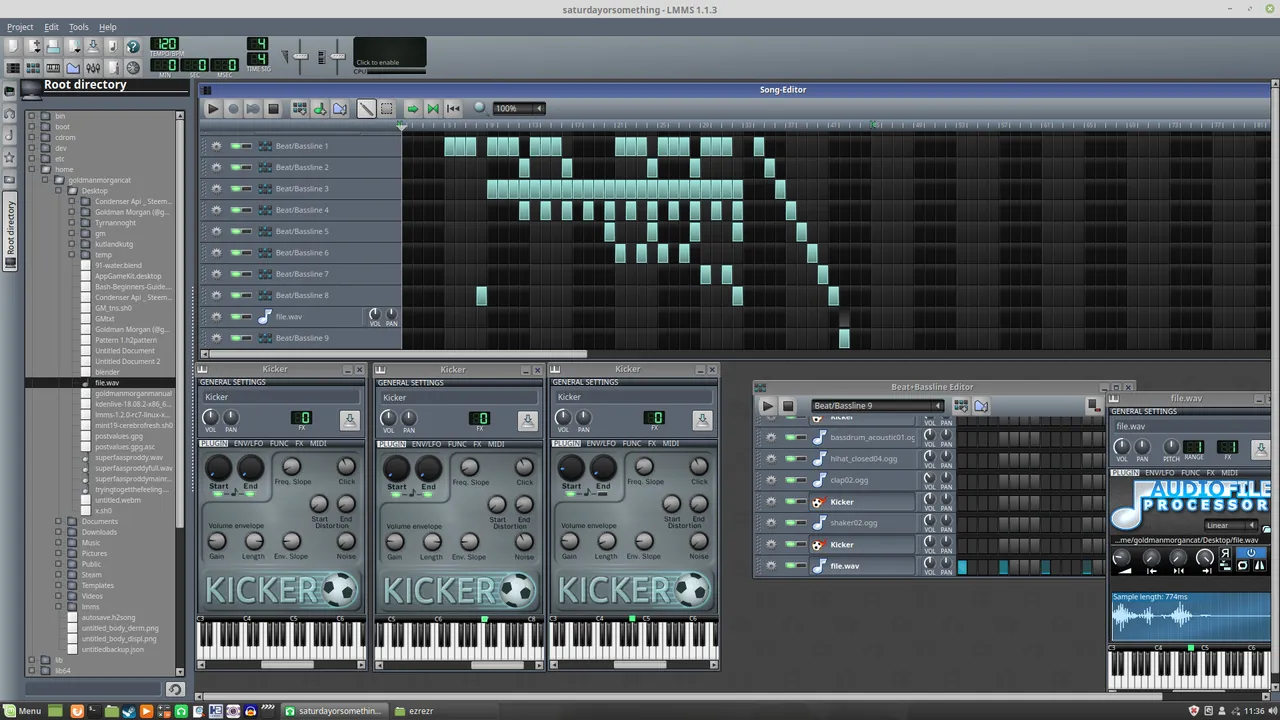Play pattern in Beat+Bassline Editor
This screenshot has height=720, width=1280.
click(767, 406)
